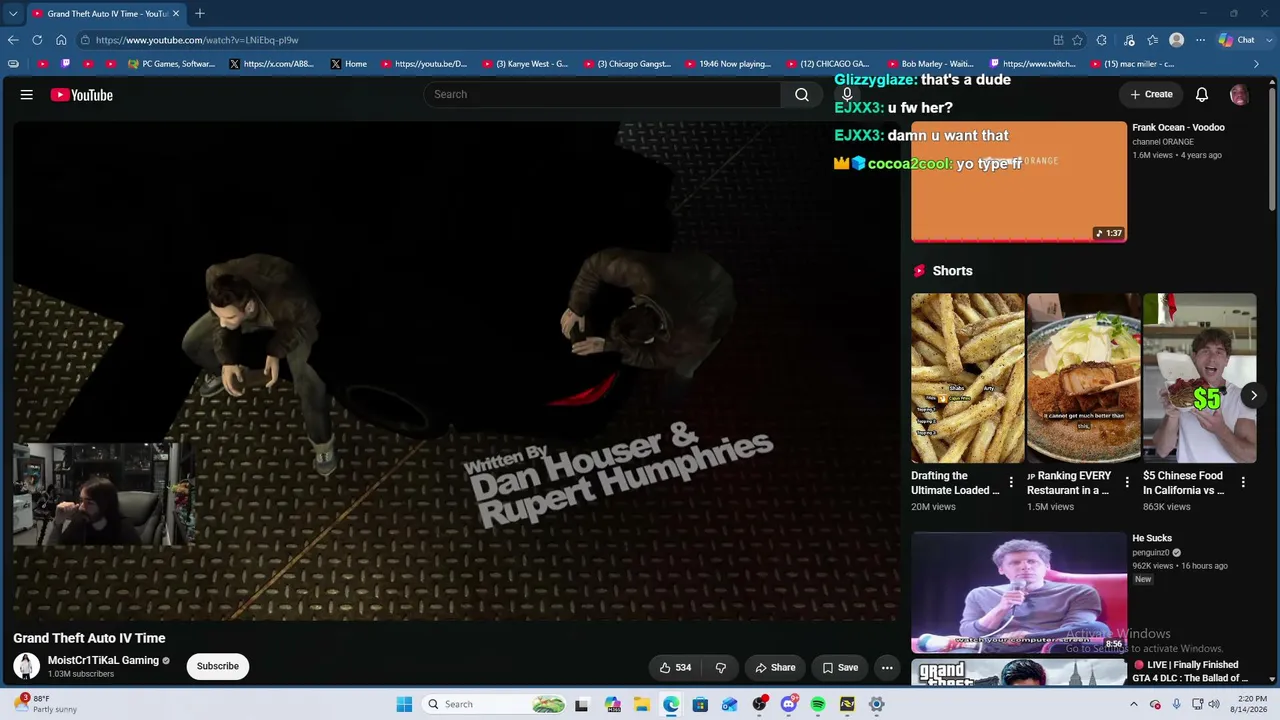Play Frank Ocean Voodoo thumbnail

point(1019,182)
